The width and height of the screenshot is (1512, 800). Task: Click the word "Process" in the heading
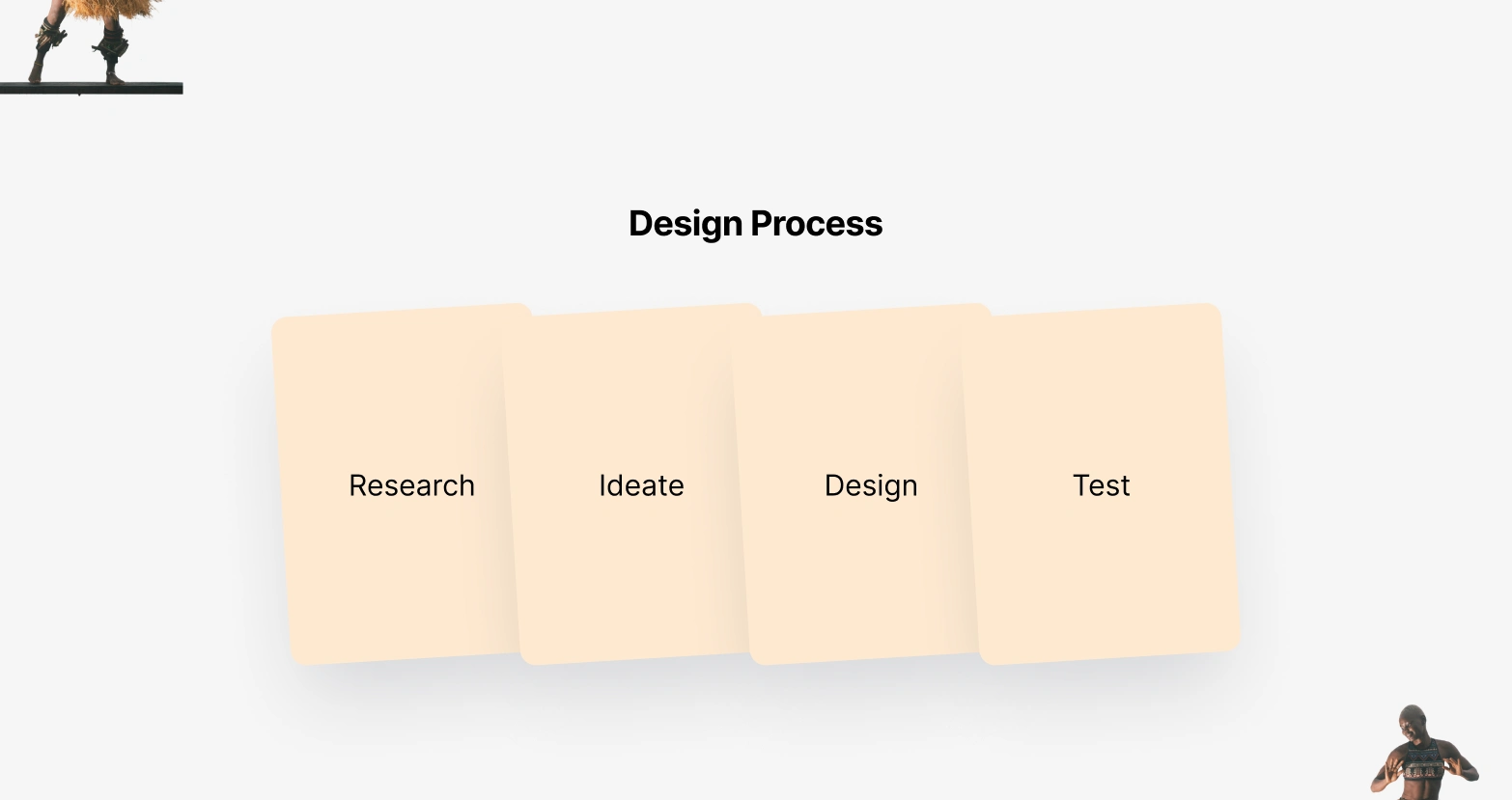pyautogui.click(x=816, y=224)
